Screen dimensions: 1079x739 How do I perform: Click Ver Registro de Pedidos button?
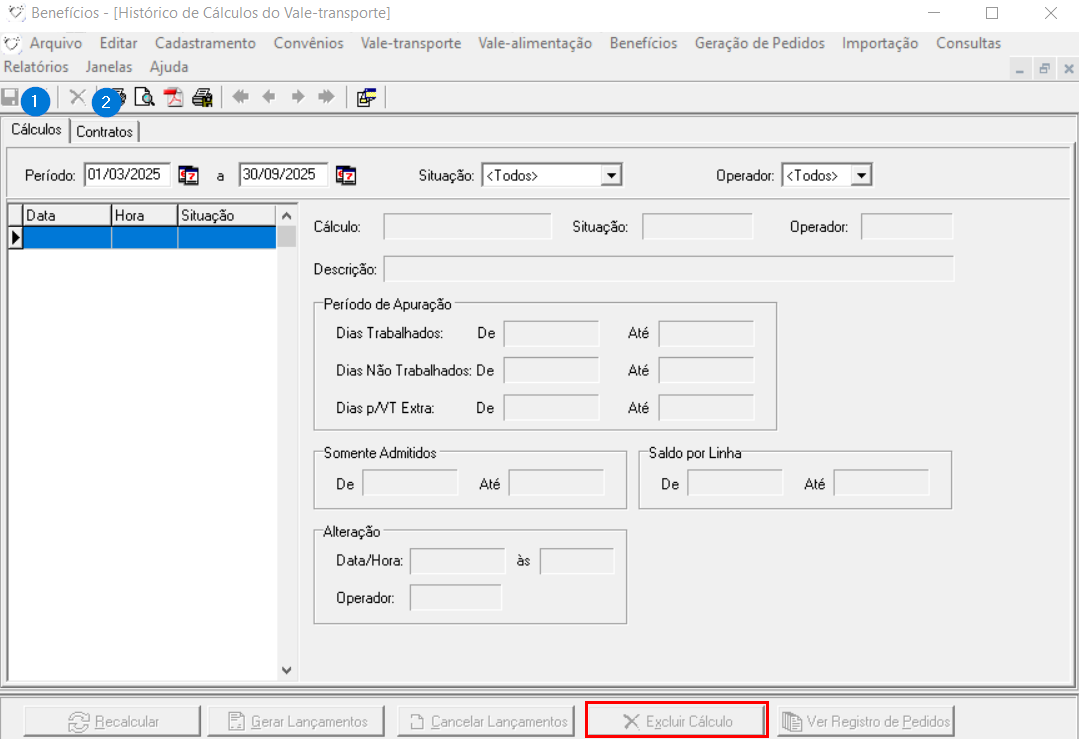tap(866, 721)
